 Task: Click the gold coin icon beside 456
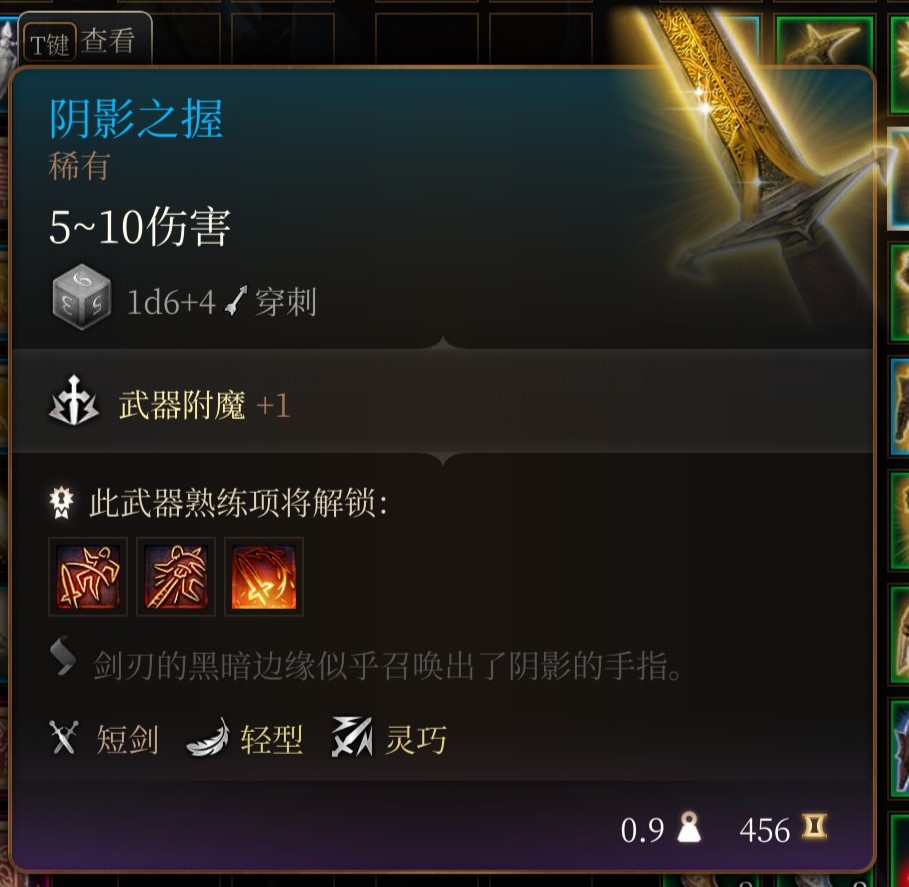pos(815,826)
